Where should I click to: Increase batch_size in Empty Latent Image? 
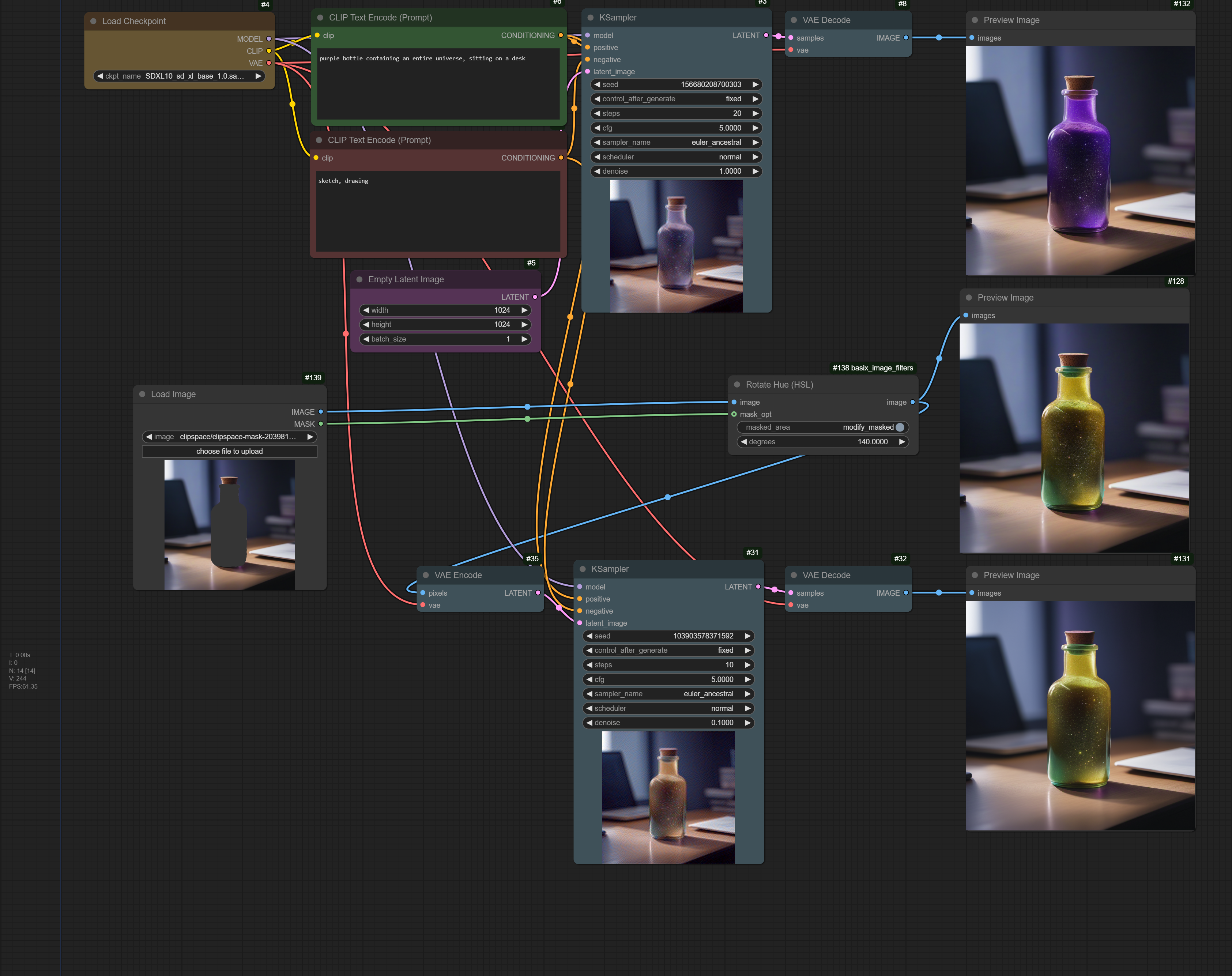click(524, 339)
